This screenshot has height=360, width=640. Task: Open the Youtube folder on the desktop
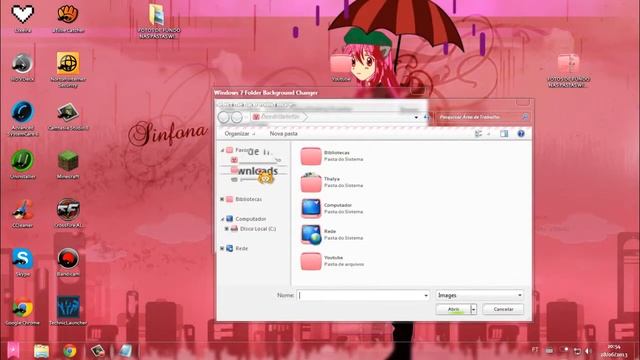click(341, 67)
